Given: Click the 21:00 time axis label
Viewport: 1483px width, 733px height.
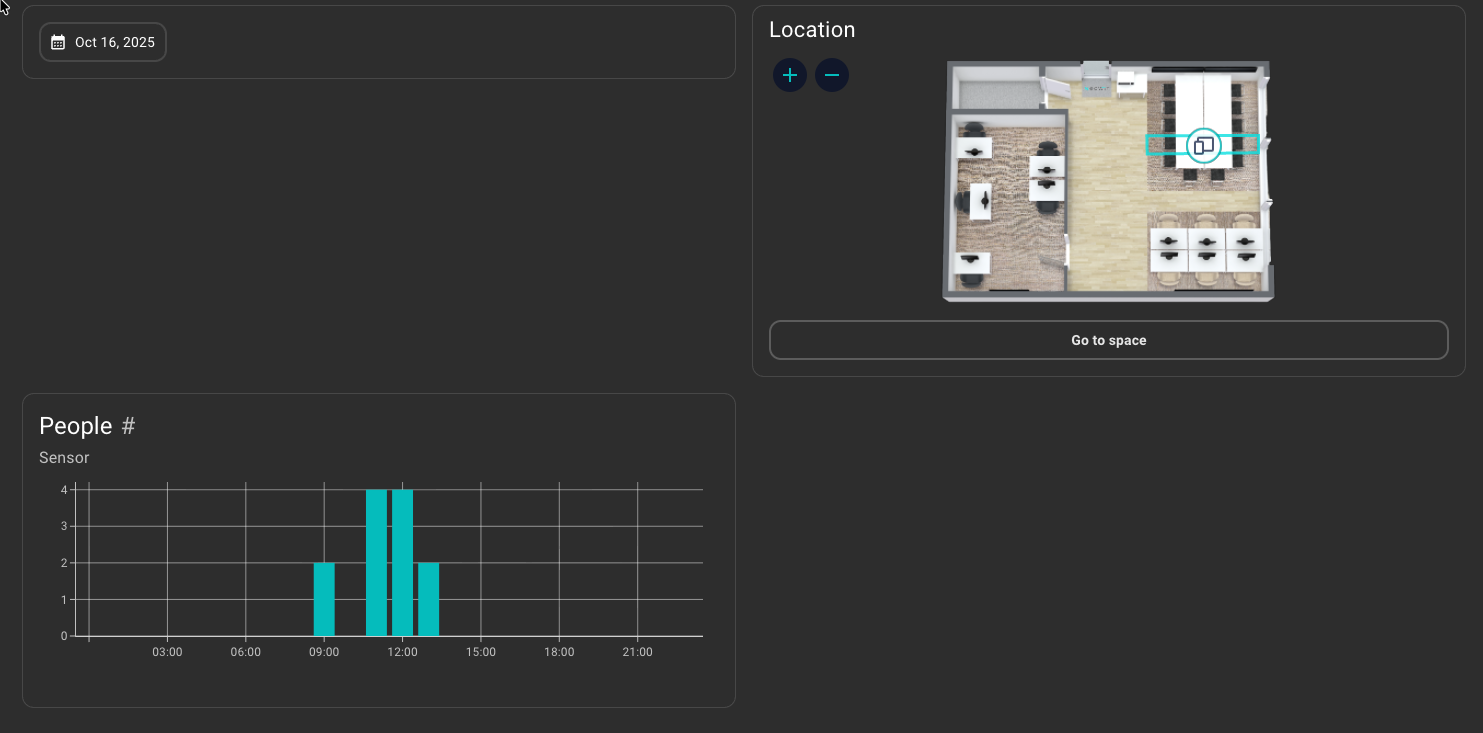Looking at the screenshot, I should (x=637, y=652).
